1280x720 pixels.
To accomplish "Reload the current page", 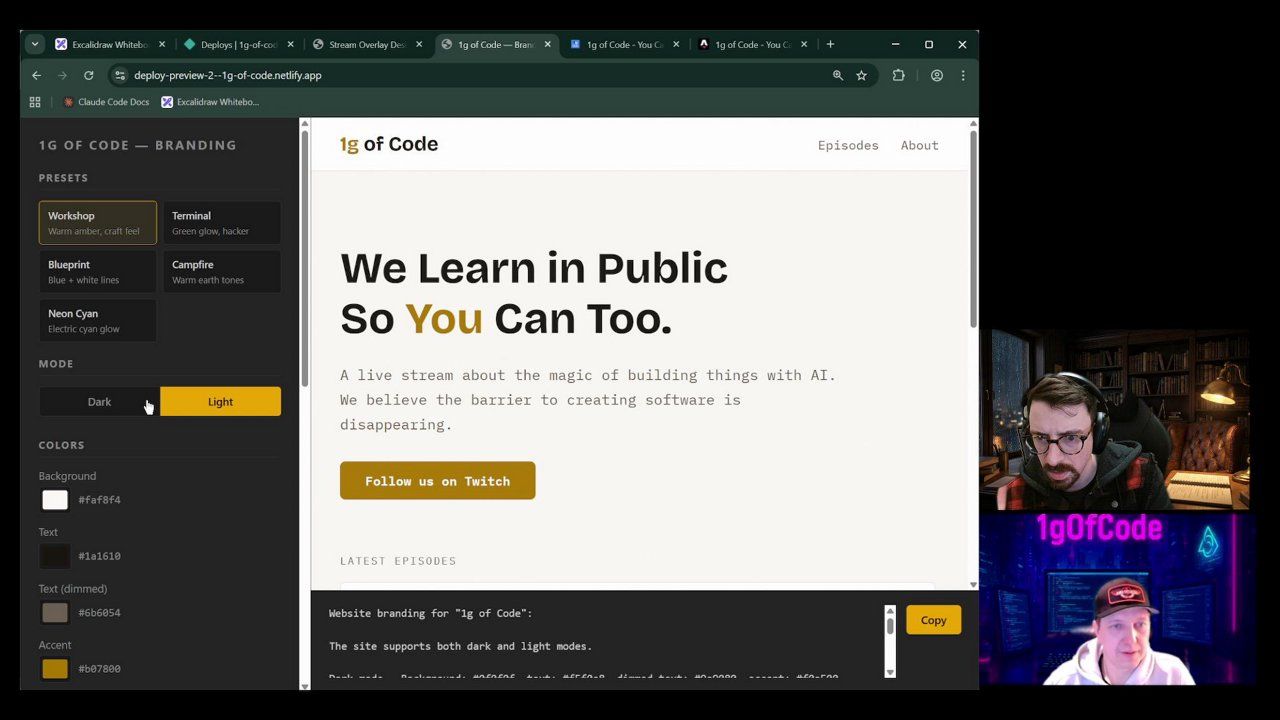I will 88,75.
